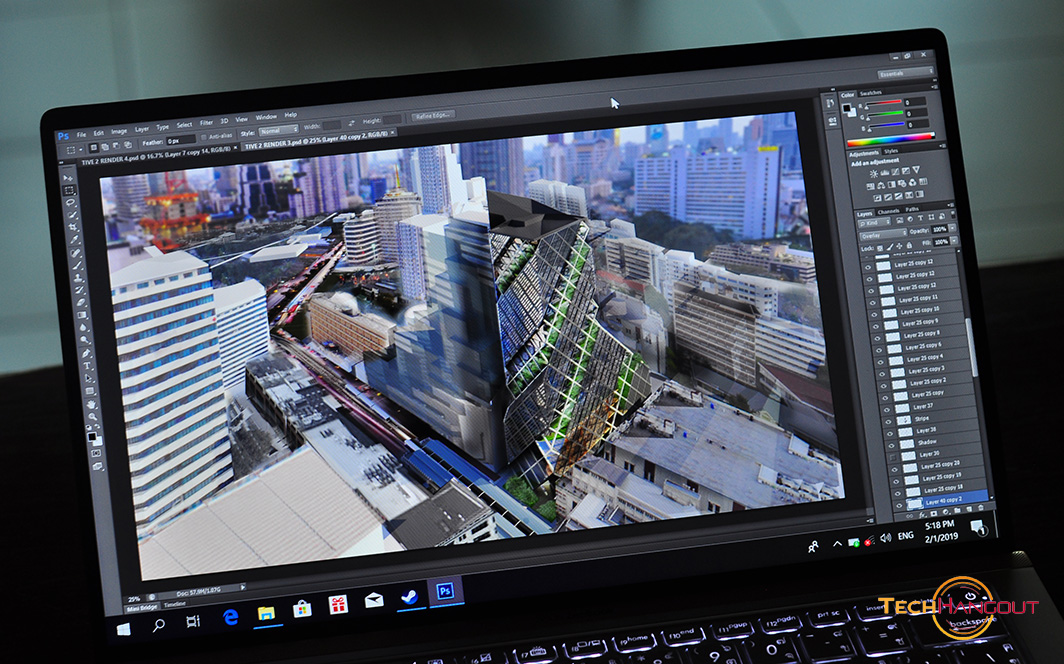
Task: Pick a color from the spectrum ramp
Action: pos(891,141)
